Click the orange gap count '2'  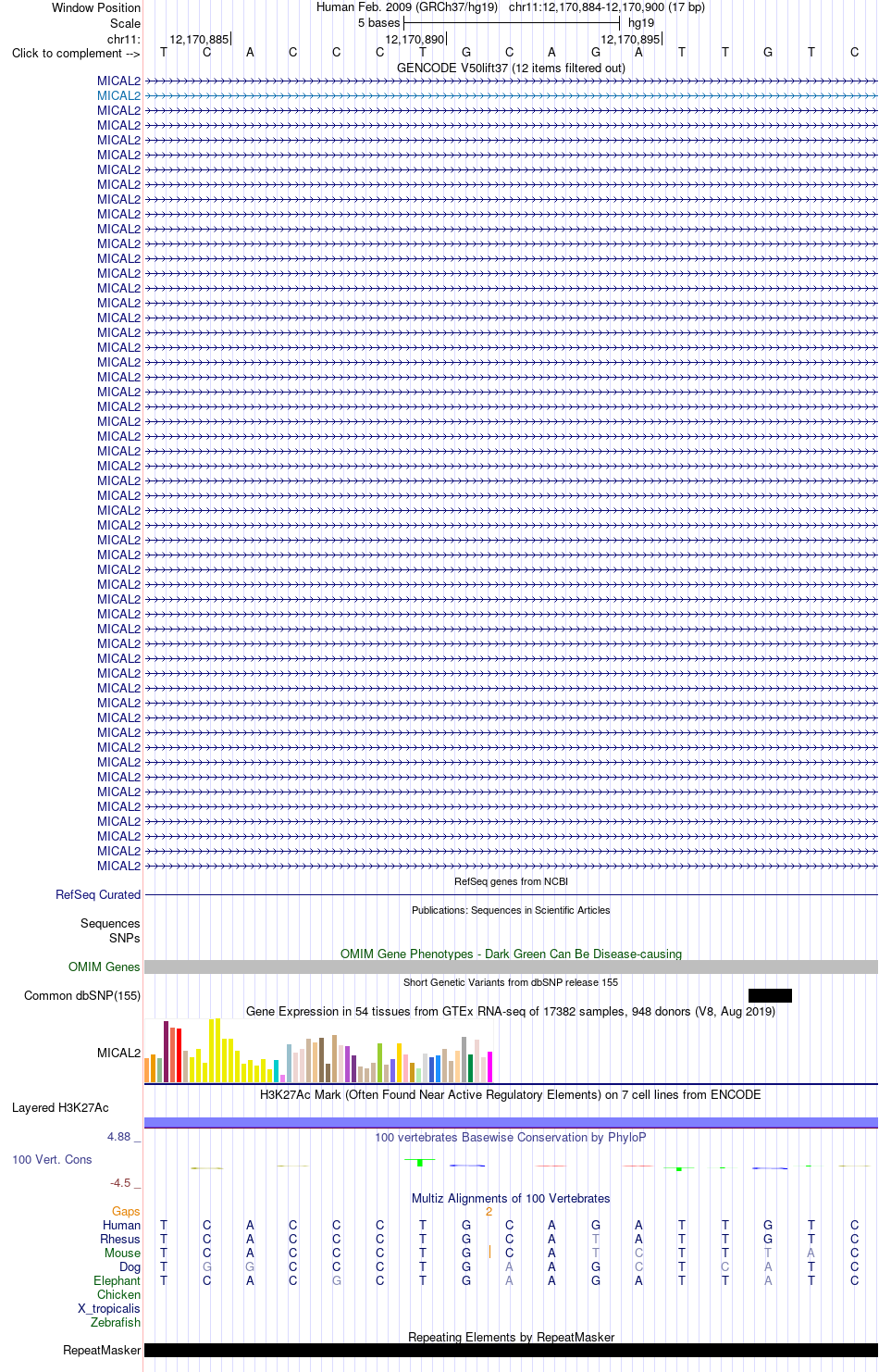[489, 1211]
